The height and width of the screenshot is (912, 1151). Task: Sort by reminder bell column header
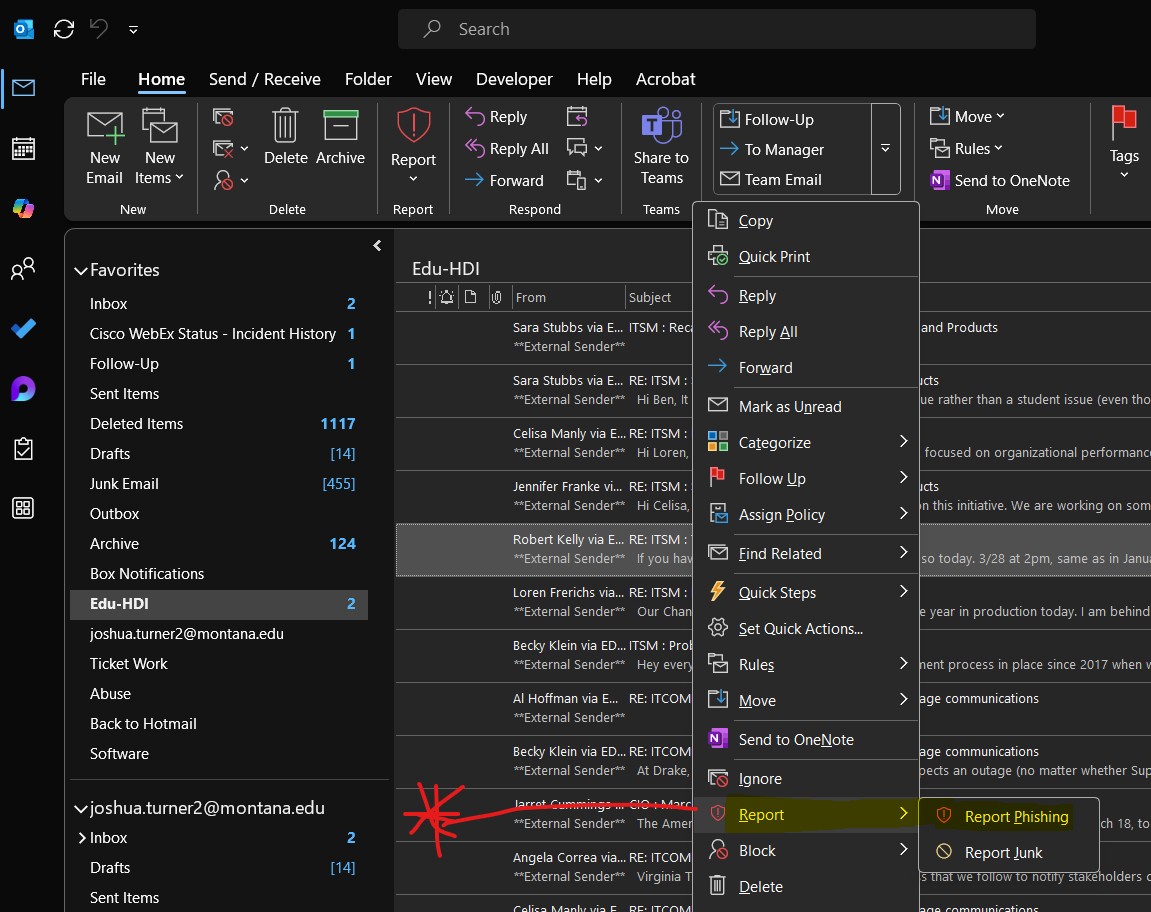tap(446, 297)
